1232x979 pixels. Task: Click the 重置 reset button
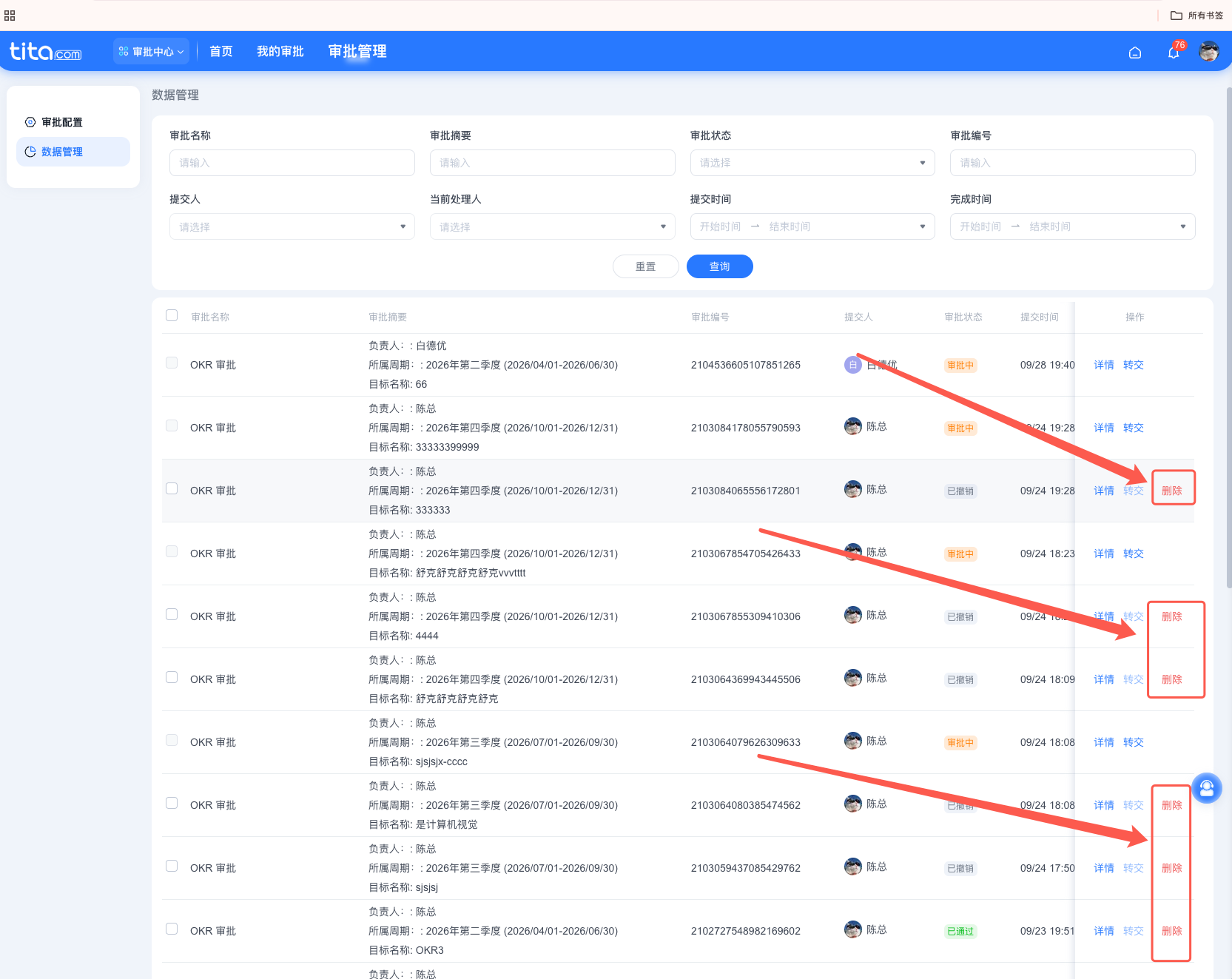[646, 266]
